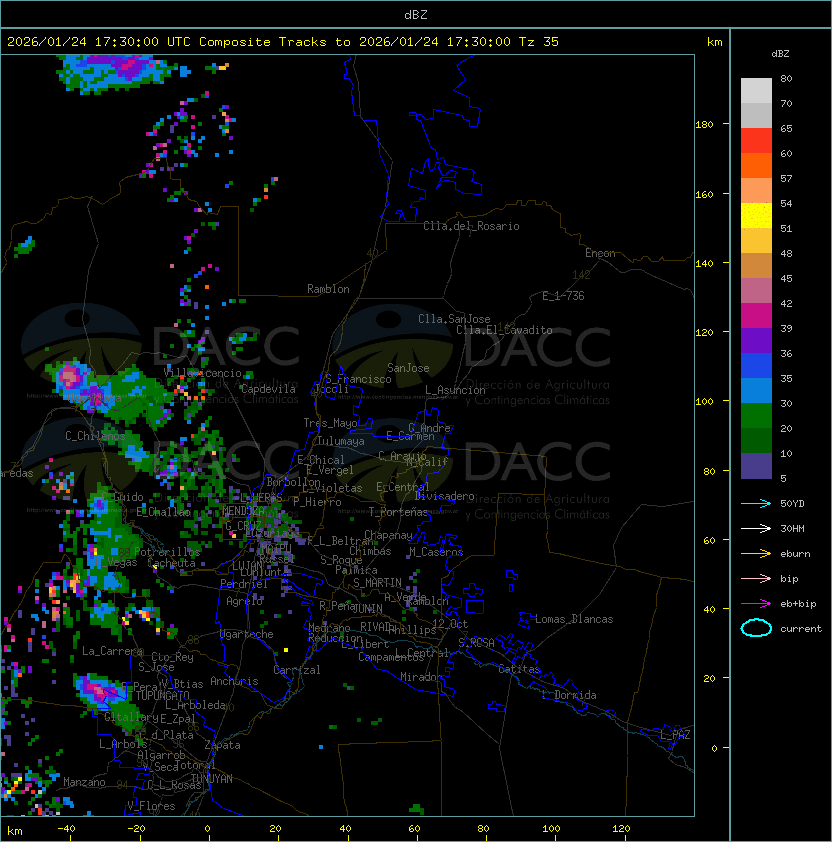Screen dimensions: 832x842
Task: Click the 'Perdriel' map label
Action: pos(244,584)
